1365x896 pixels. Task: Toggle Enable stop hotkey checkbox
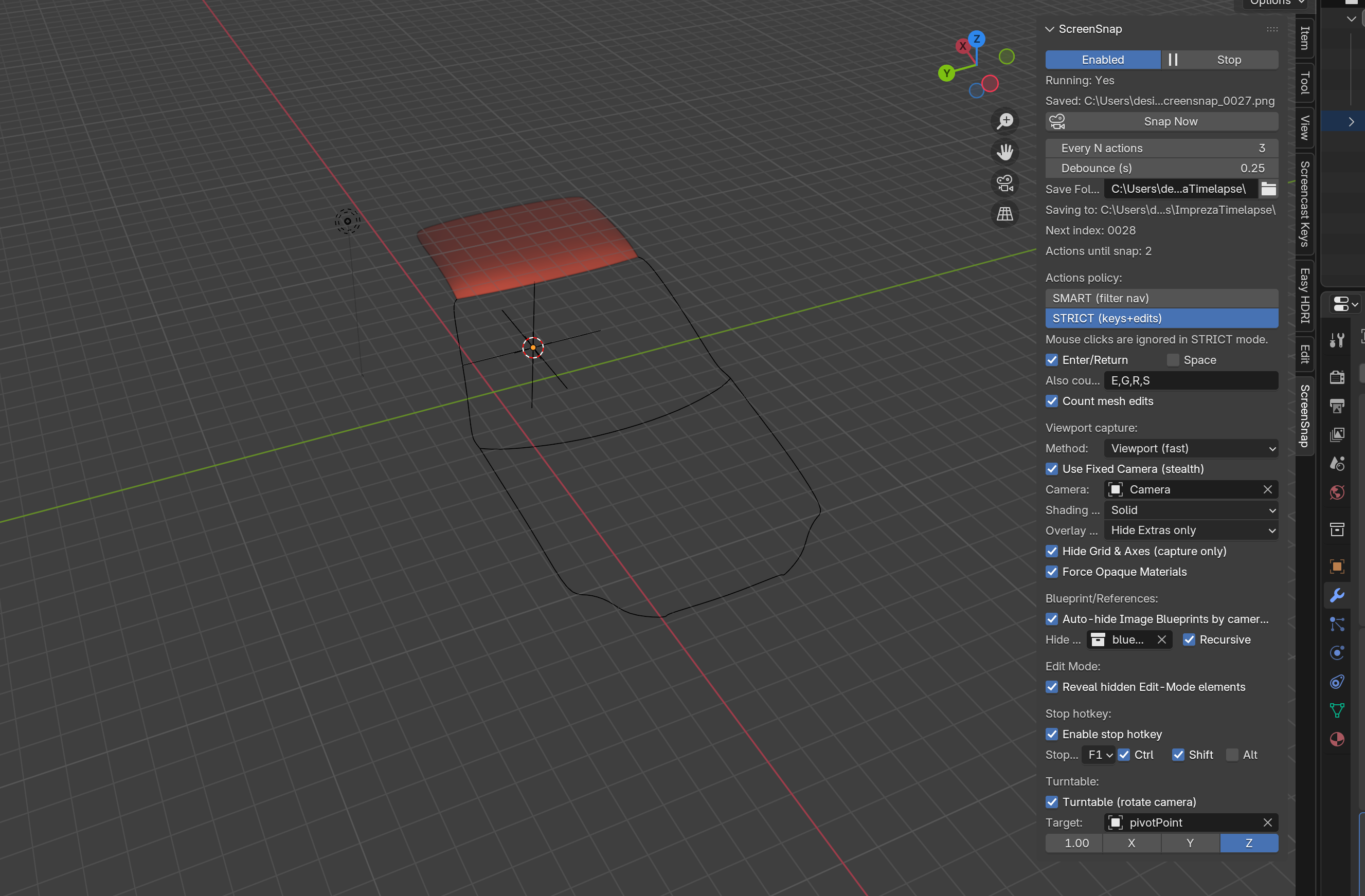[x=1052, y=735]
